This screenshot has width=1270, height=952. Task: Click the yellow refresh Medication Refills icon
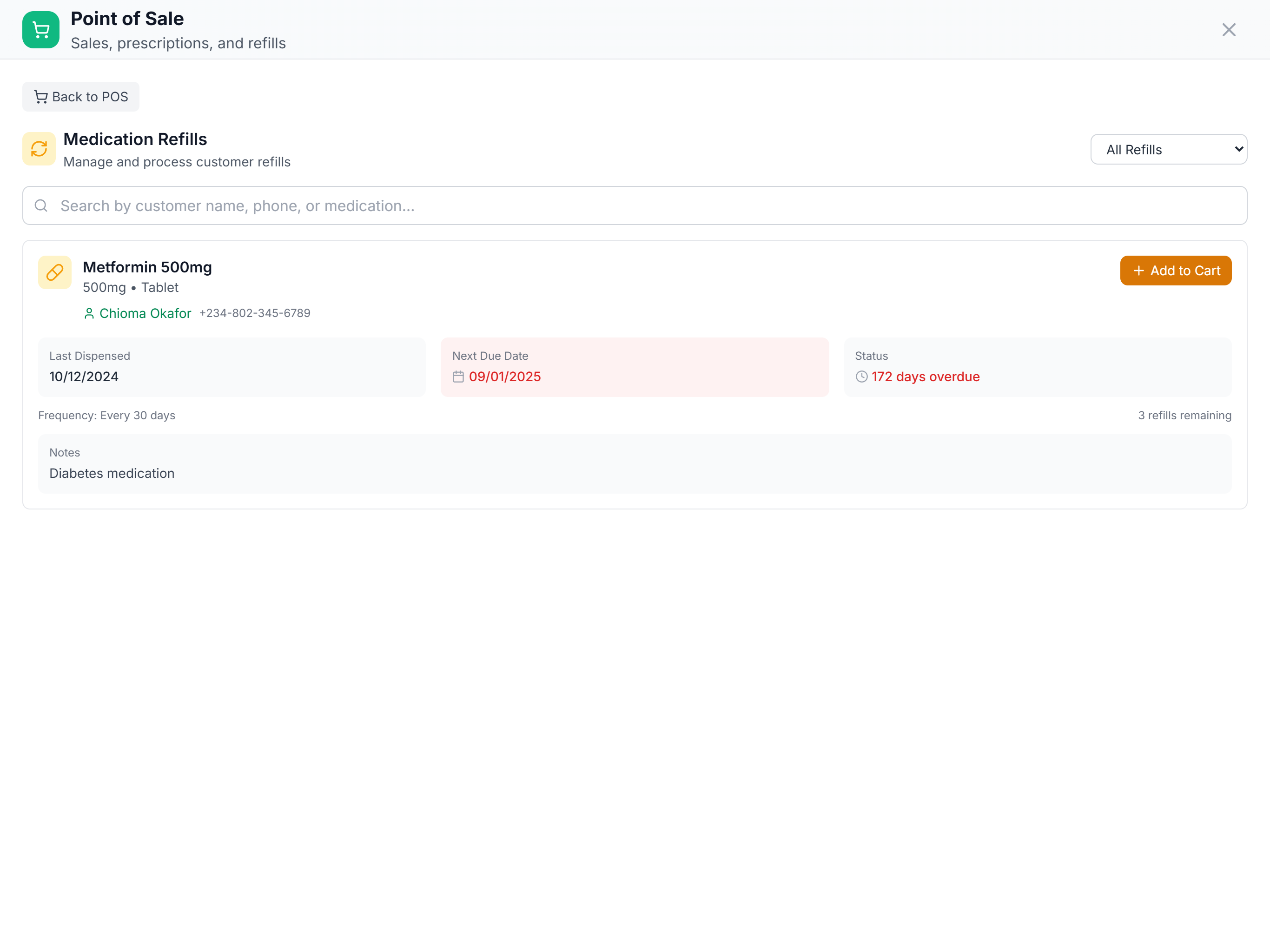(x=39, y=149)
